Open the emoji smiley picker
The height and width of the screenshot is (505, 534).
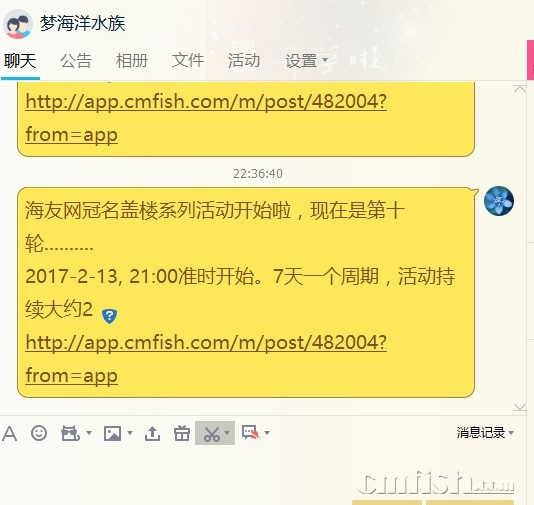39,433
